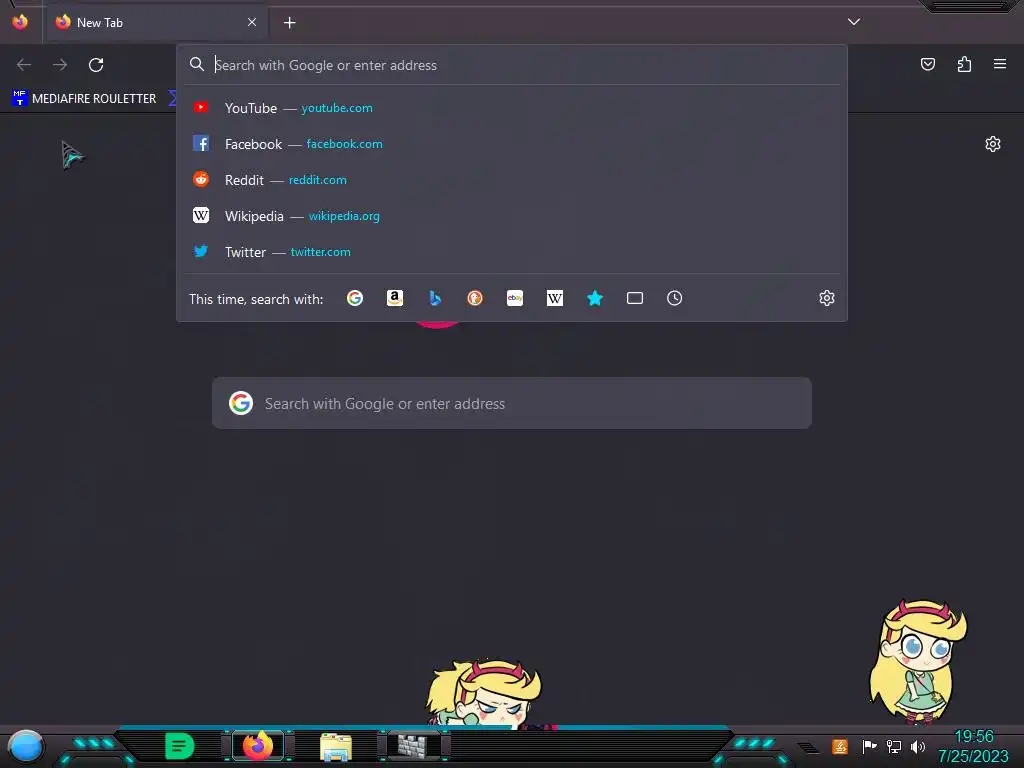This screenshot has height=768, width=1024.
Task: Open new tab page personalize gear
Action: [993, 144]
